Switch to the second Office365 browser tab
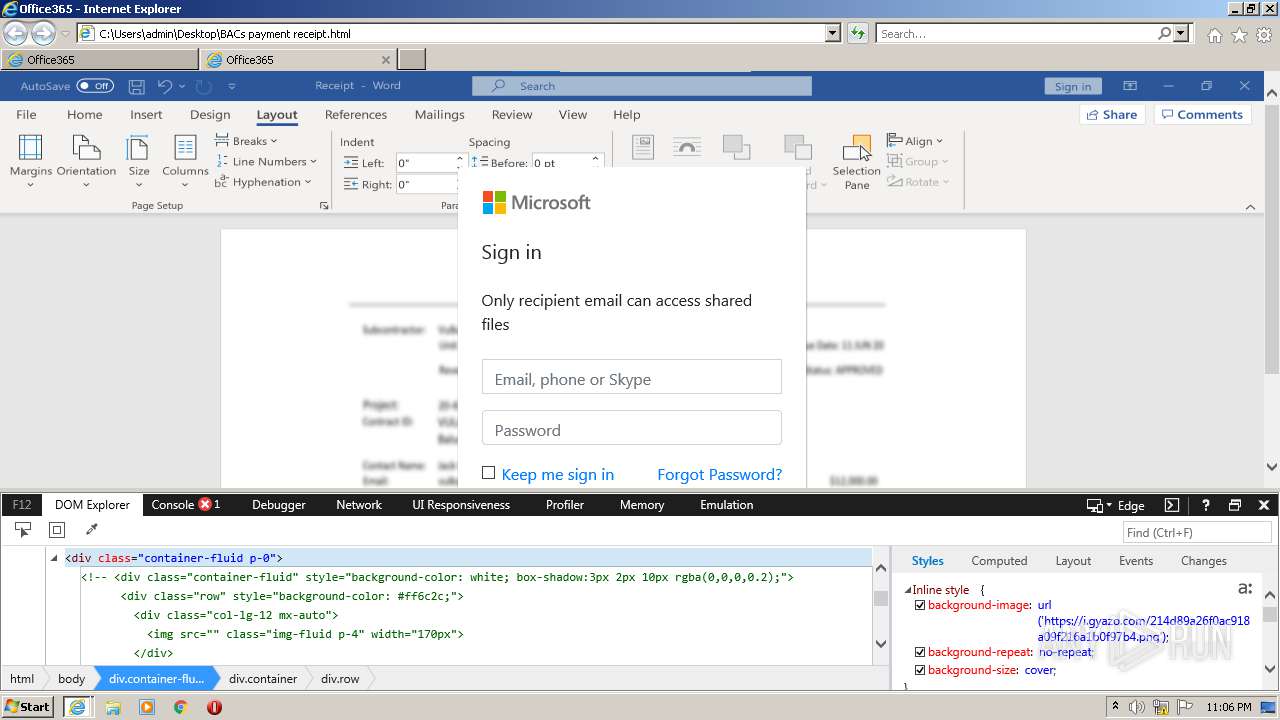Screen dimensions: 1280x720 299,59
